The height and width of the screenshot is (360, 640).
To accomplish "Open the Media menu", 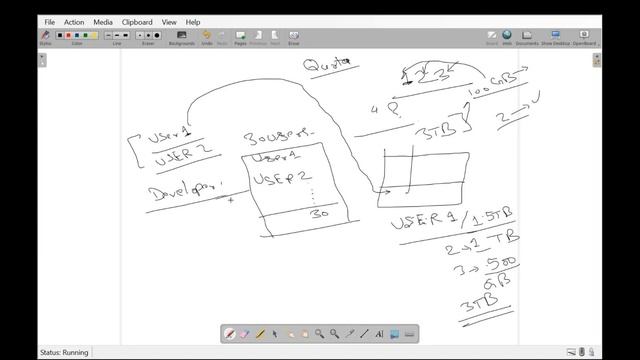I will coord(103,22).
